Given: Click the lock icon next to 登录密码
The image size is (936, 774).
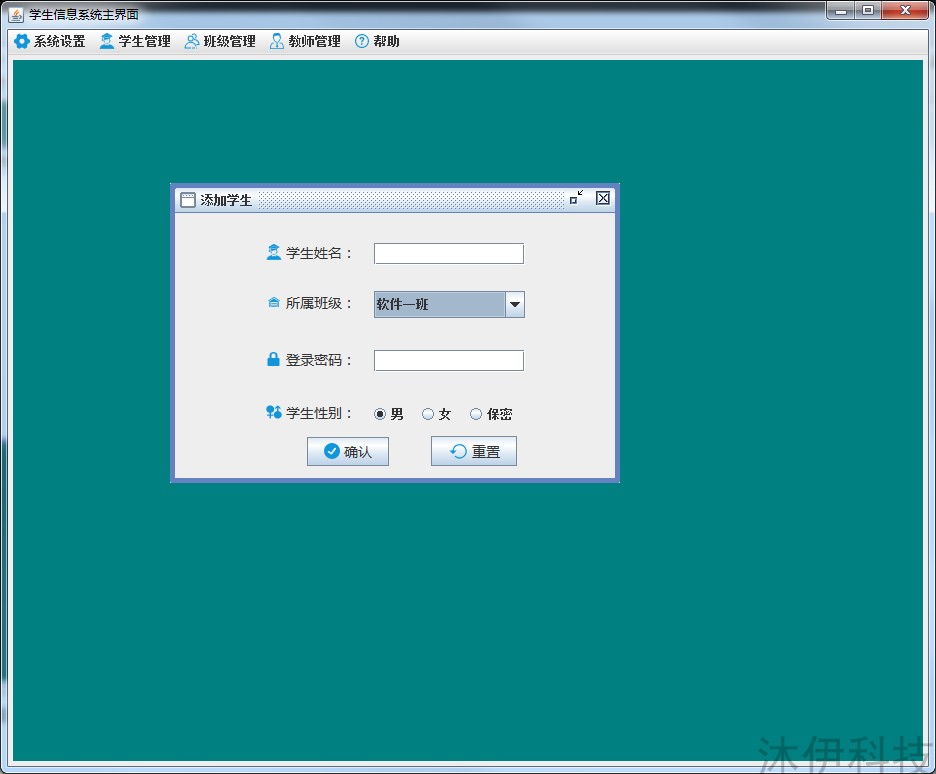Looking at the screenshot, I should tap(273, 359).
